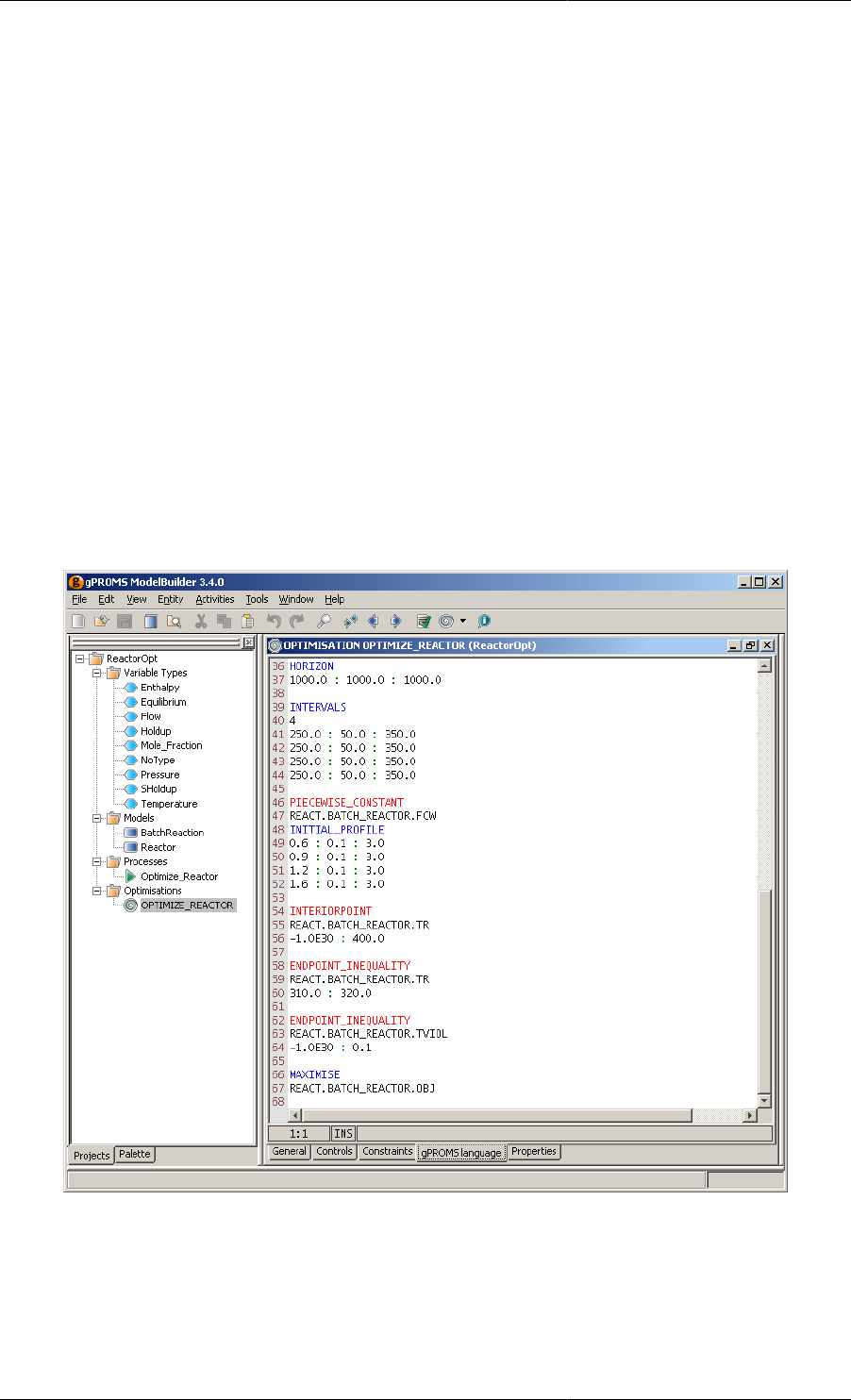Click the magnifier Find icon
The width and height of the screenshot is (851, 1400).
[x=324, y=621]
